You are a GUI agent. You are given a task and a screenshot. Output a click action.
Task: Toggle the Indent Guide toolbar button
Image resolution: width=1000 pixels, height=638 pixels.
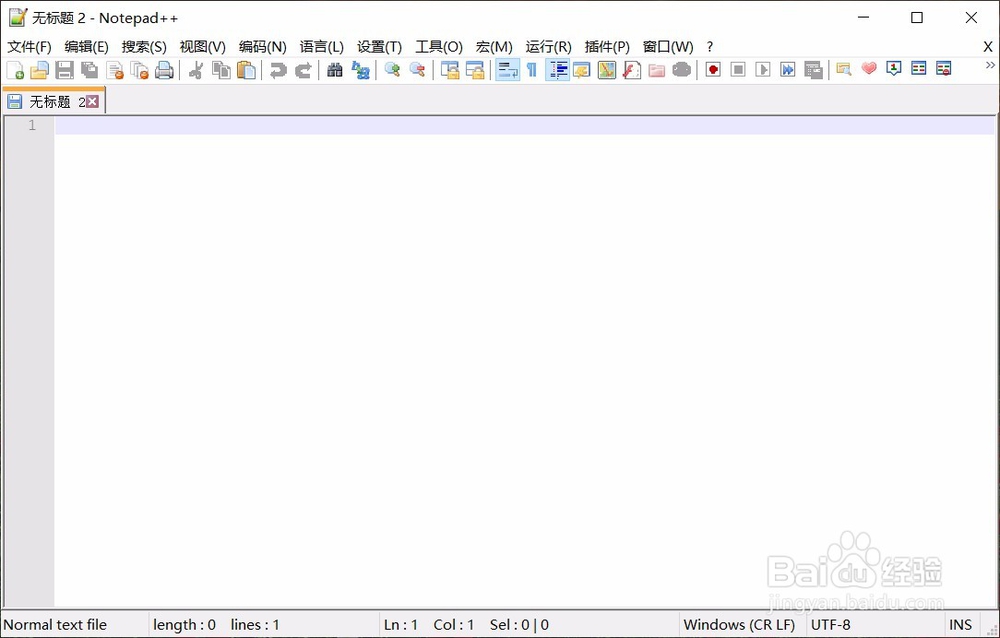click(x=558, y=70)
